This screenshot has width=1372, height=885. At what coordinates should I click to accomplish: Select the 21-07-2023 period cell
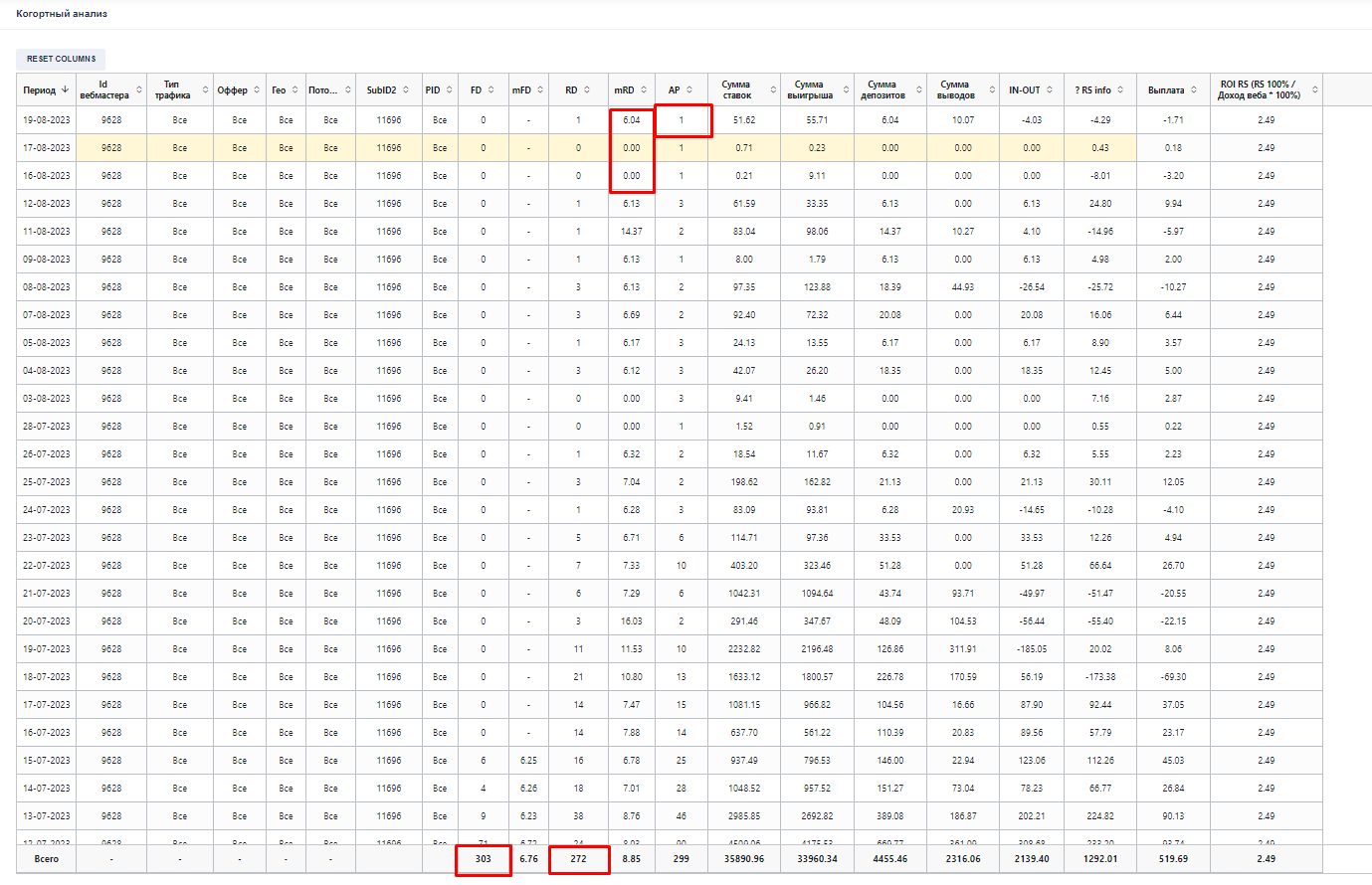point(47,594)
